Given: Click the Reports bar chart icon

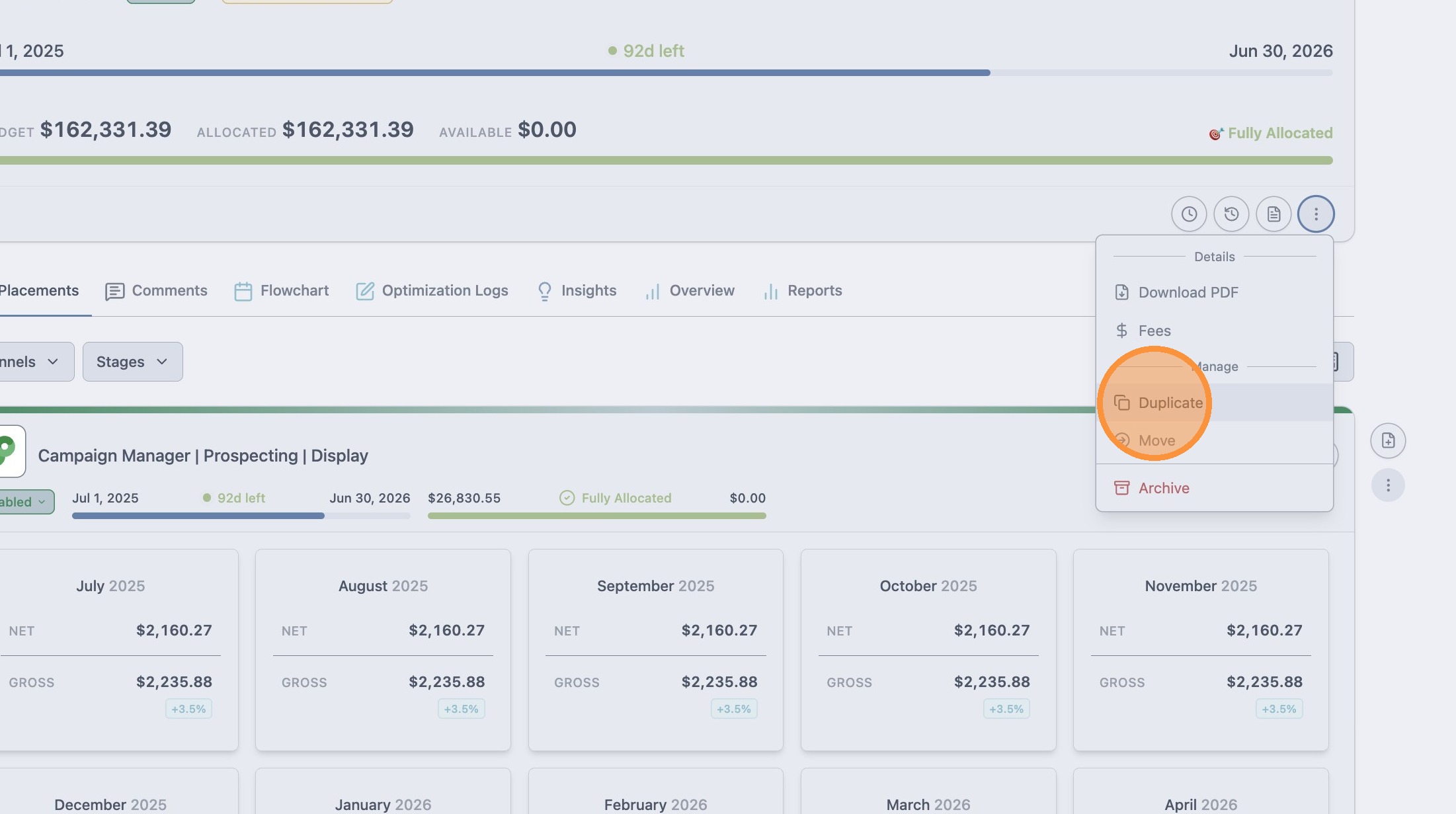Looking at the screenshot, I should (771, 292).
